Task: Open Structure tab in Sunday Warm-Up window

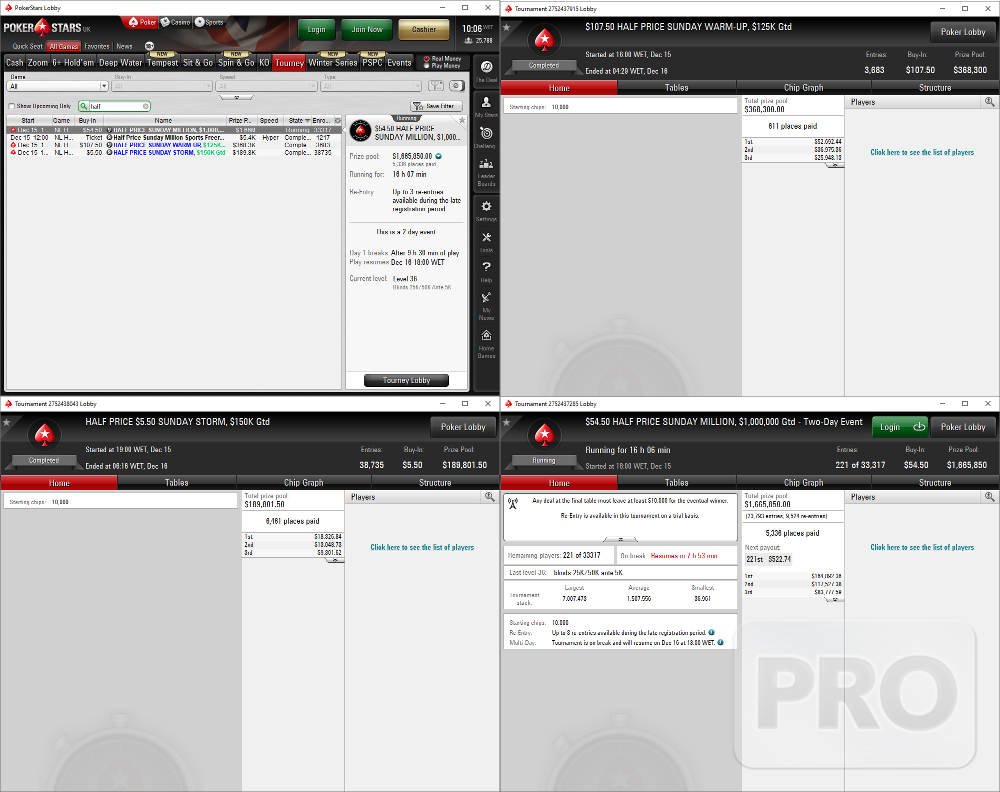Action: (x=935, y=88)
